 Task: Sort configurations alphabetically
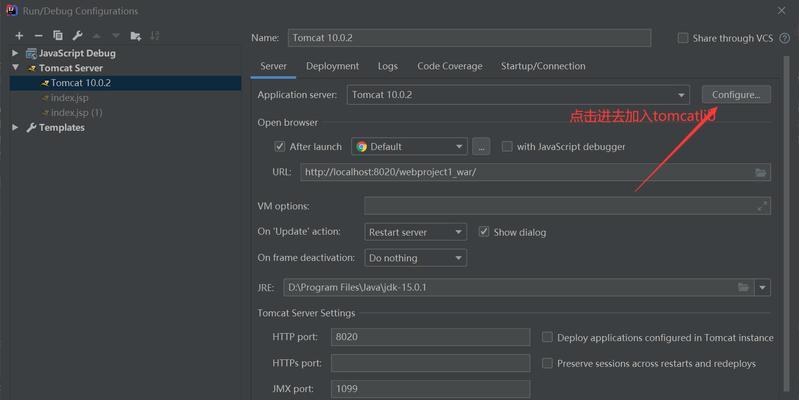[155, 36]
